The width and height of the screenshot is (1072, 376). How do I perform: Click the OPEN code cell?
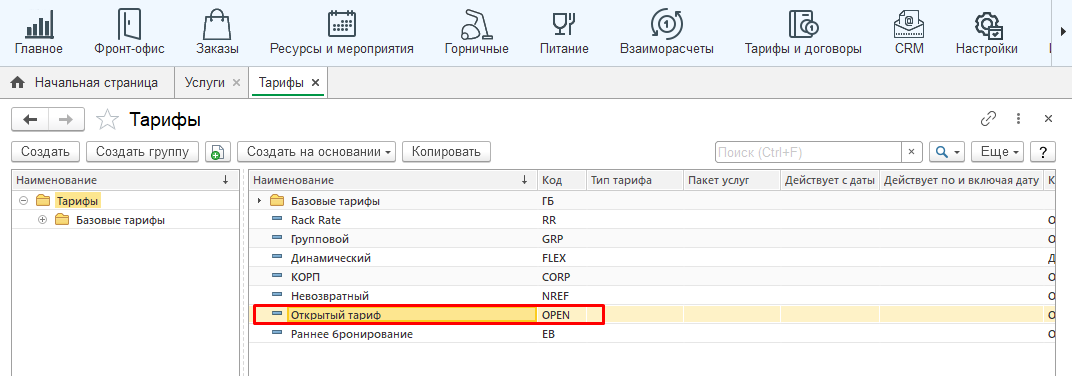point(562,314)
